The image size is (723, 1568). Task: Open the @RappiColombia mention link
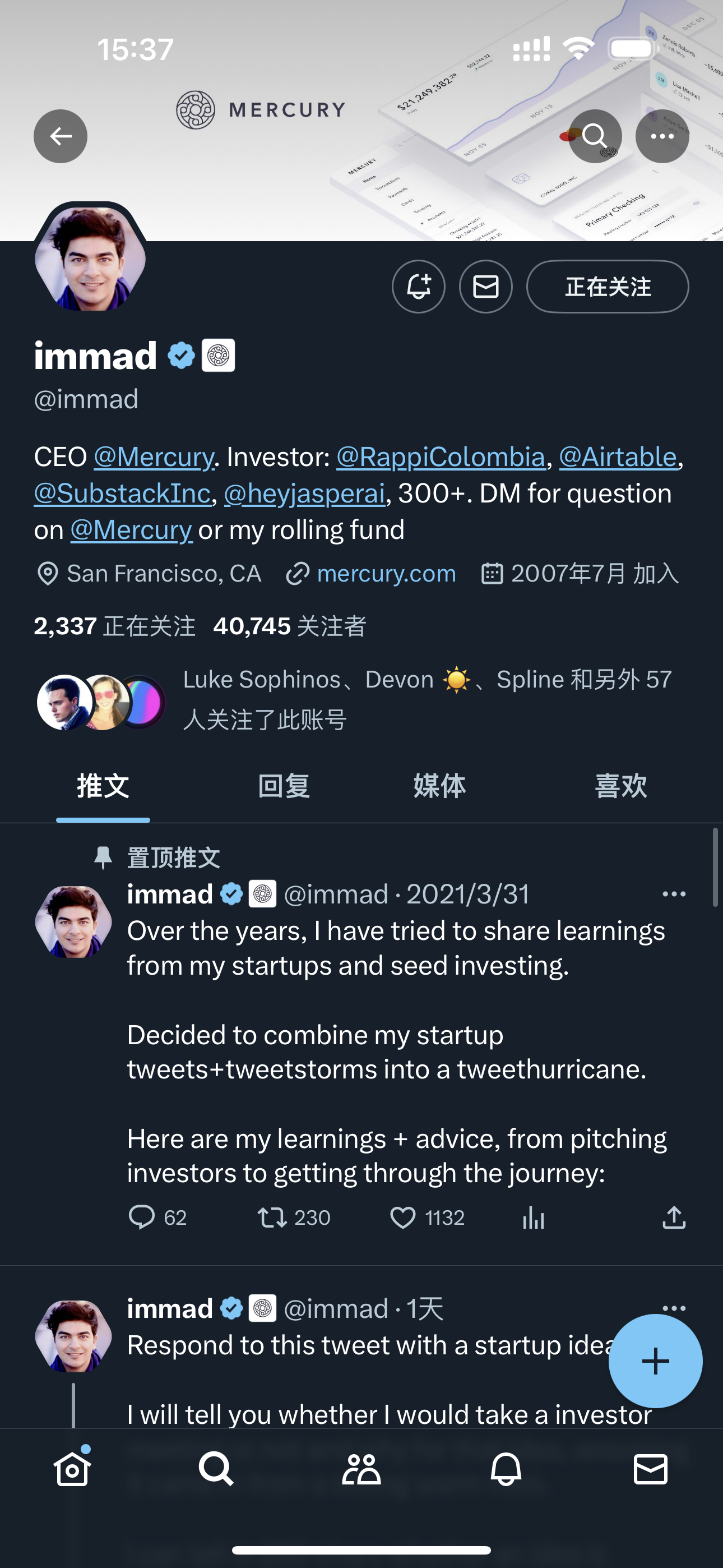tap(441, 457)
